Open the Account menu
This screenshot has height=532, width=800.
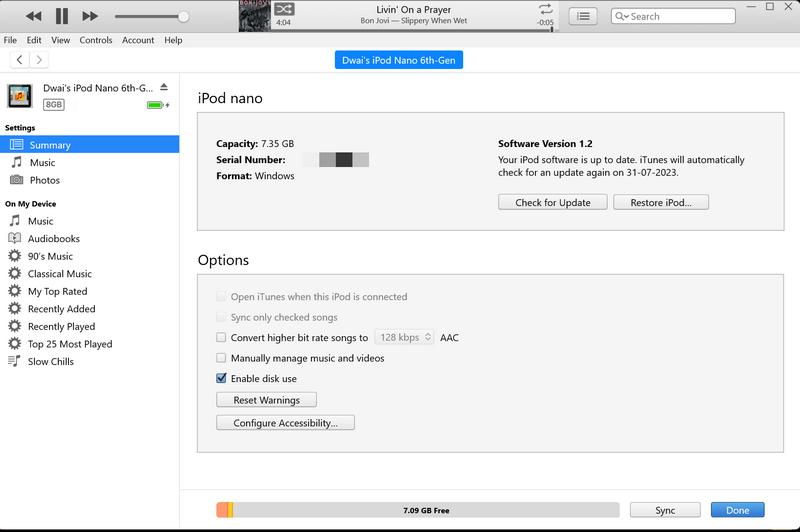pyautogui.click(x=138, y=40)
